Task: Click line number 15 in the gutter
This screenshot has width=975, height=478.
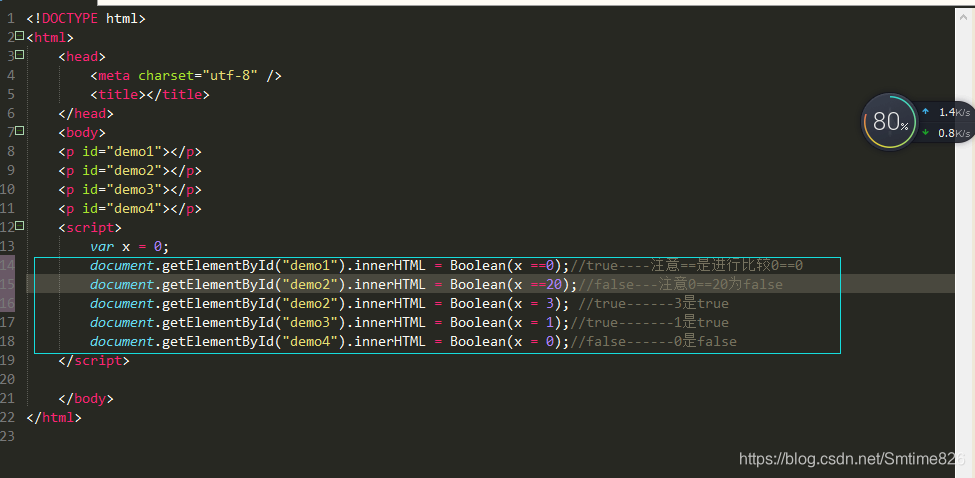Action: click(x=7, y=284)
